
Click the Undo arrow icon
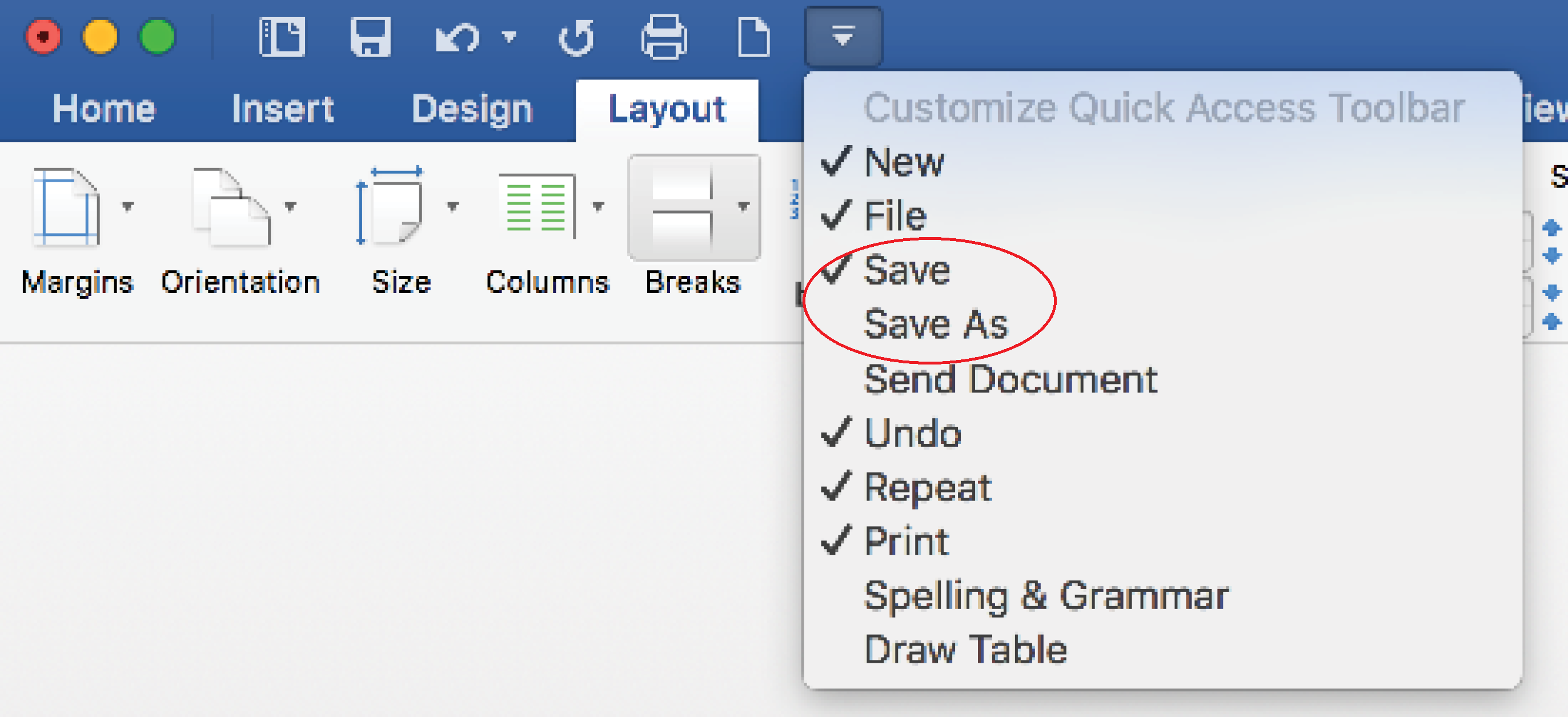point(458,38)
